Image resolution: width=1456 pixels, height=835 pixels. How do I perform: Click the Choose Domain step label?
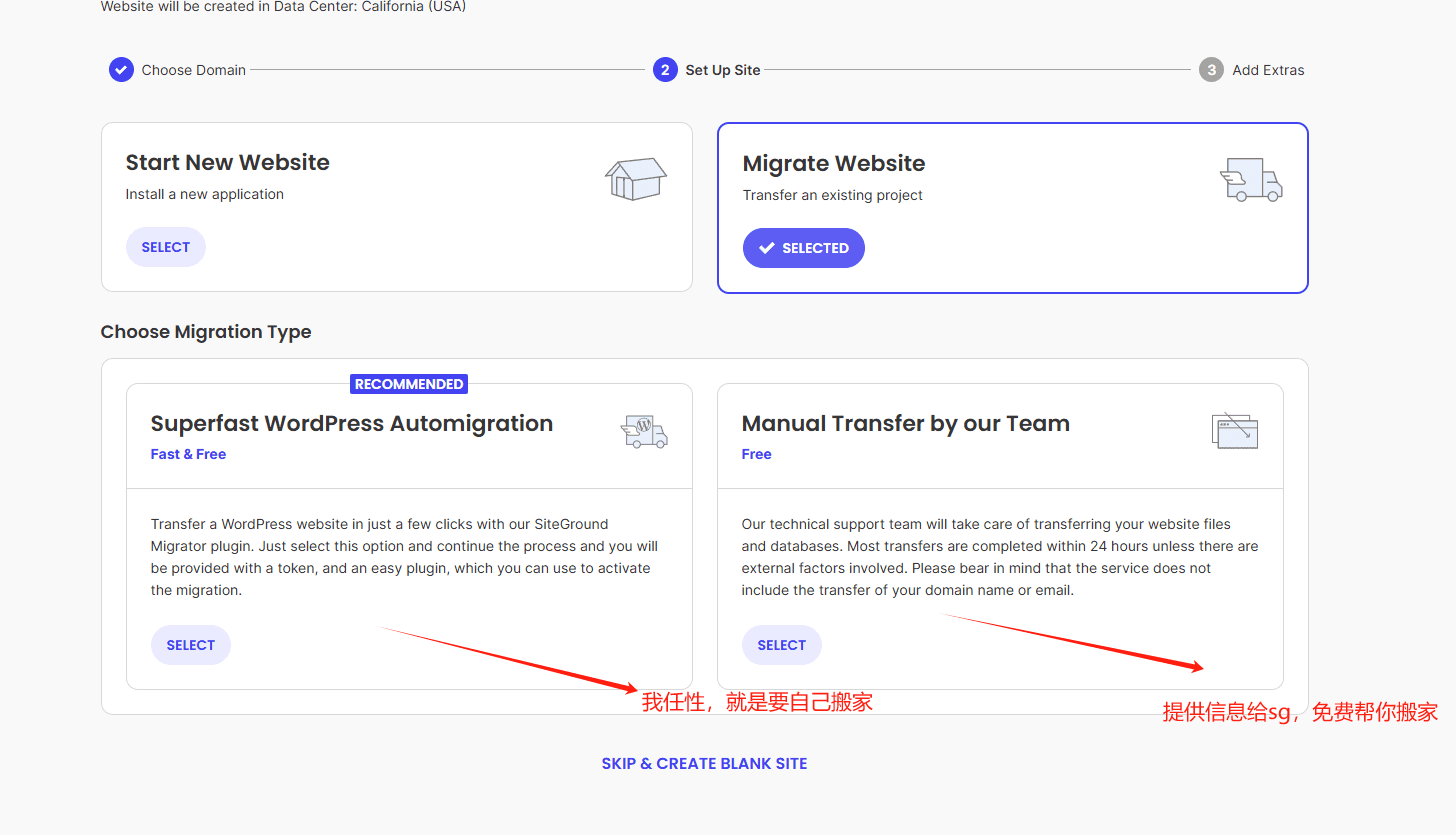194,70
